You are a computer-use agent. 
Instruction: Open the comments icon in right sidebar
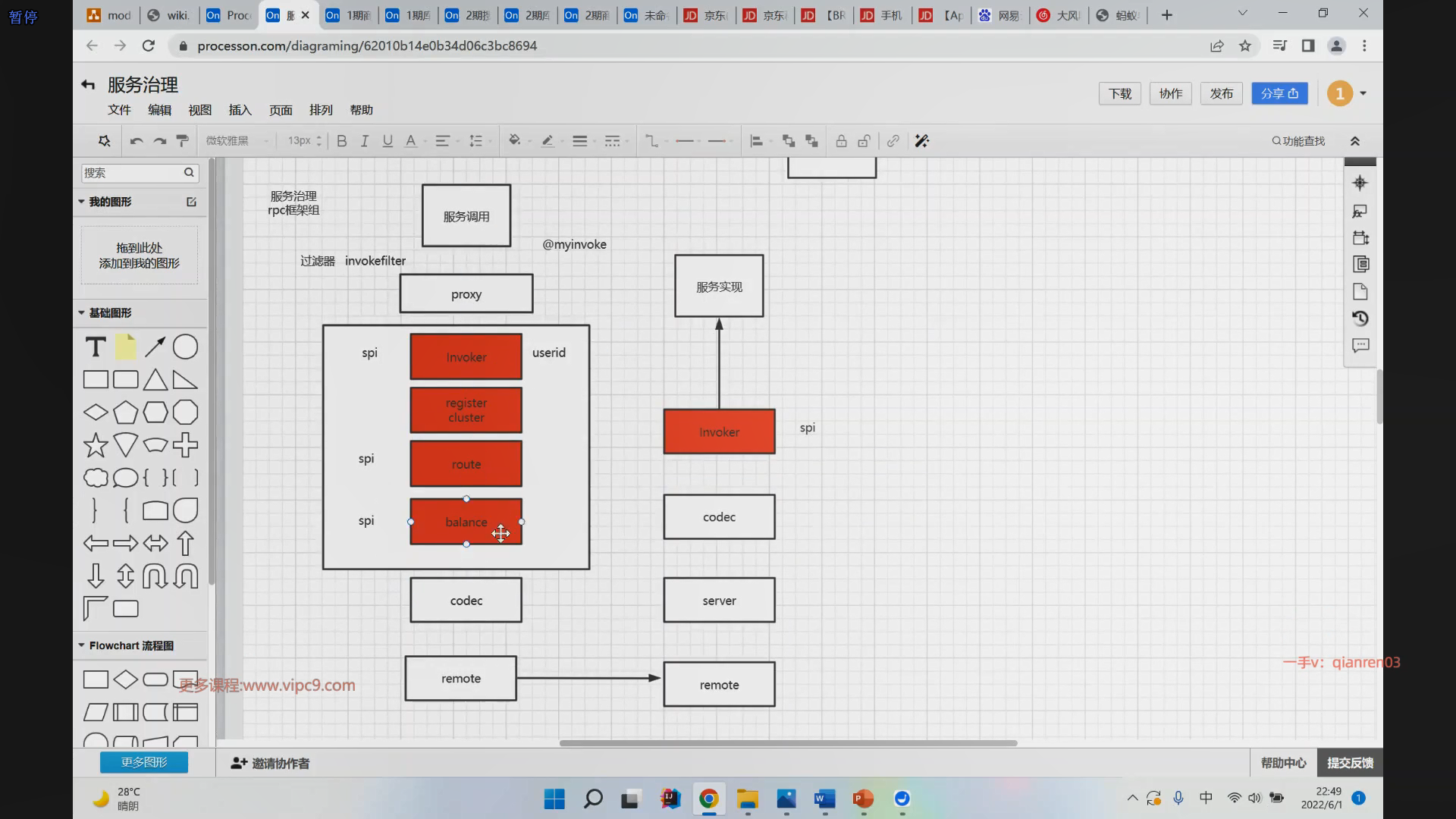(x=1360, y=346)
